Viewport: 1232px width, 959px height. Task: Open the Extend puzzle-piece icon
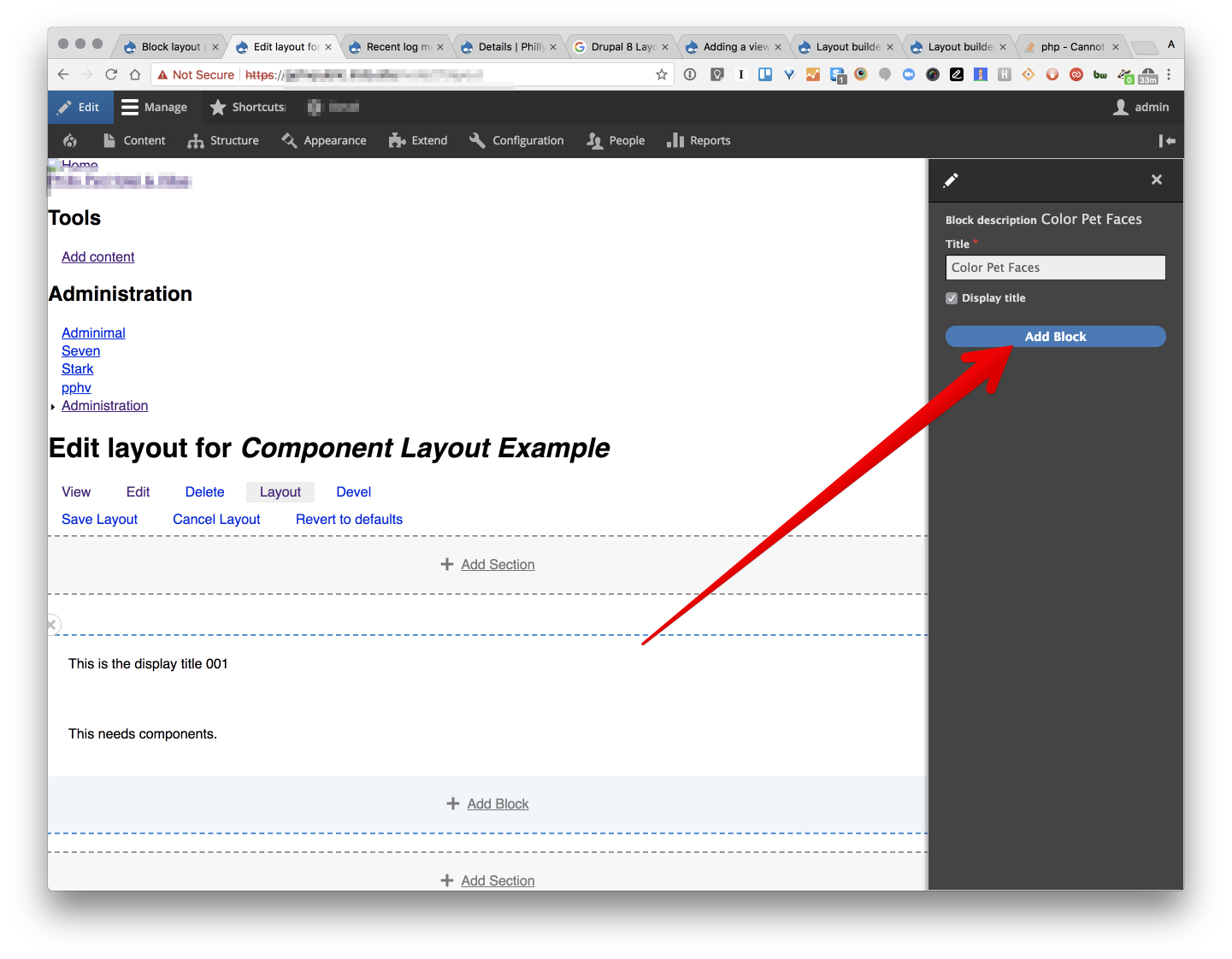tap(397, 140)
